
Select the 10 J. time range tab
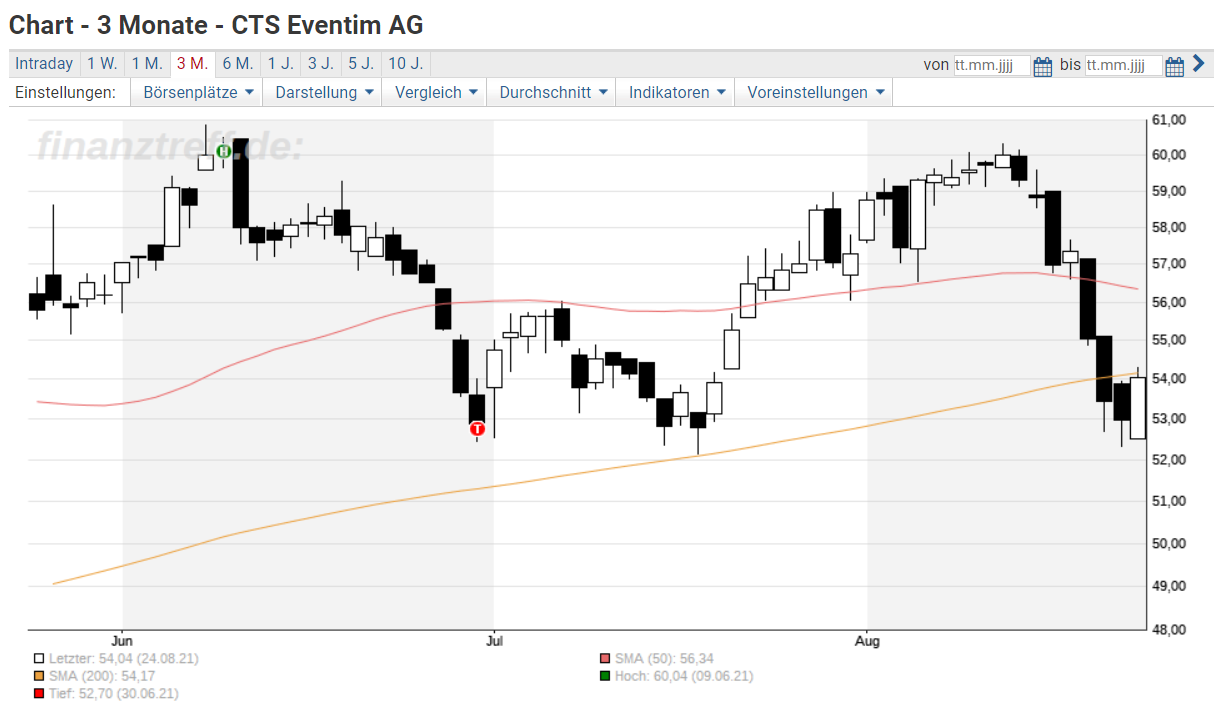pos(405,64)
